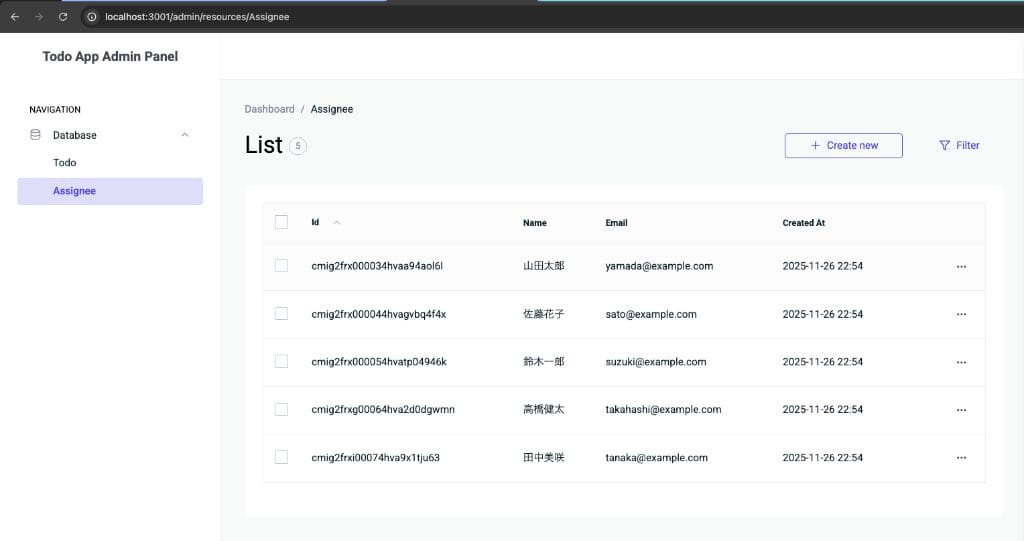The width and height of the screenshot is (1024, 541).
Task: Click email suzuki@example.com
Action: click(x=656, y=362)
